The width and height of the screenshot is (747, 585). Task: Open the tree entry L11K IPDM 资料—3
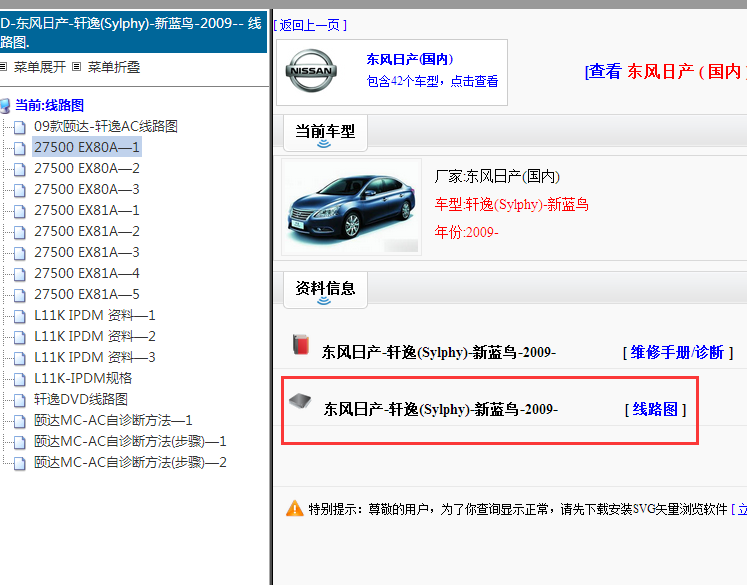pyautogui.click(x=94, y=357)
